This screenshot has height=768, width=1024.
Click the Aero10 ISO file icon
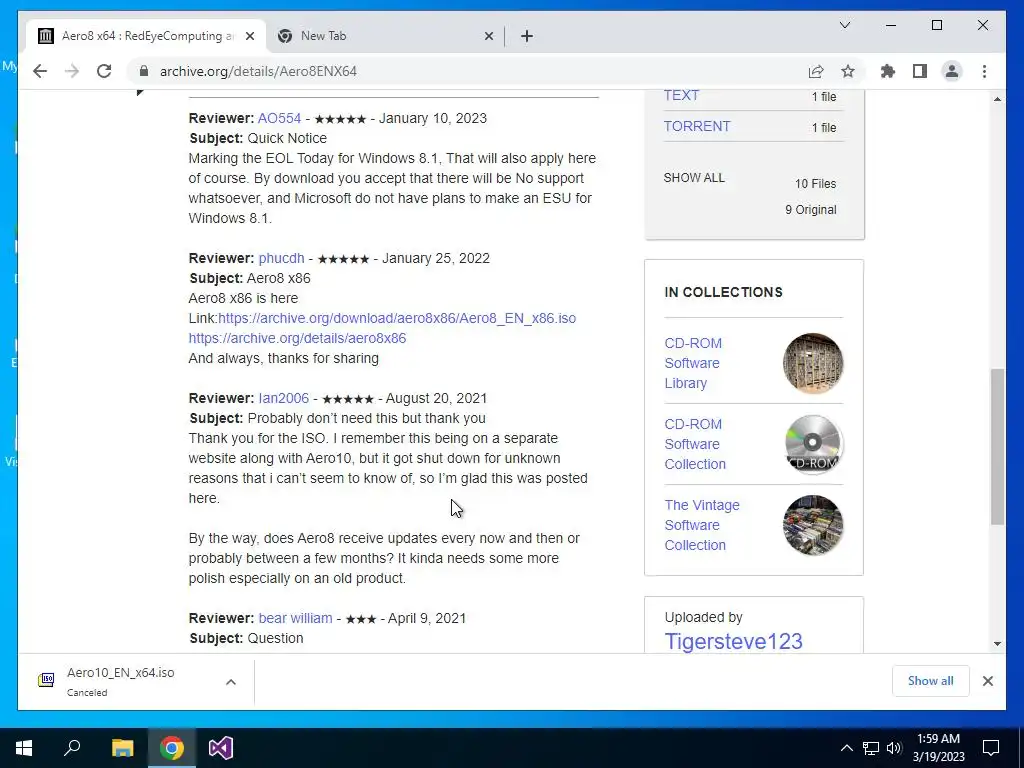(46, 680)
